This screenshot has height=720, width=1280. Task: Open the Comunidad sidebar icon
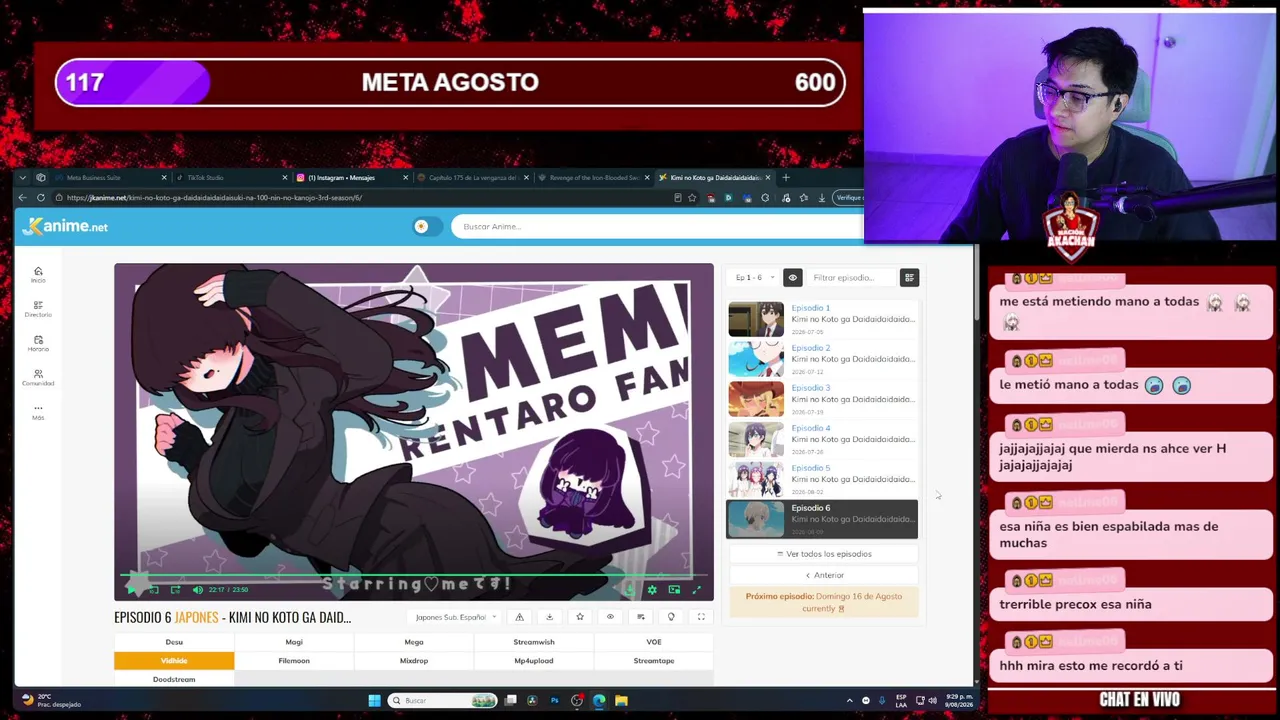point(38,377)
